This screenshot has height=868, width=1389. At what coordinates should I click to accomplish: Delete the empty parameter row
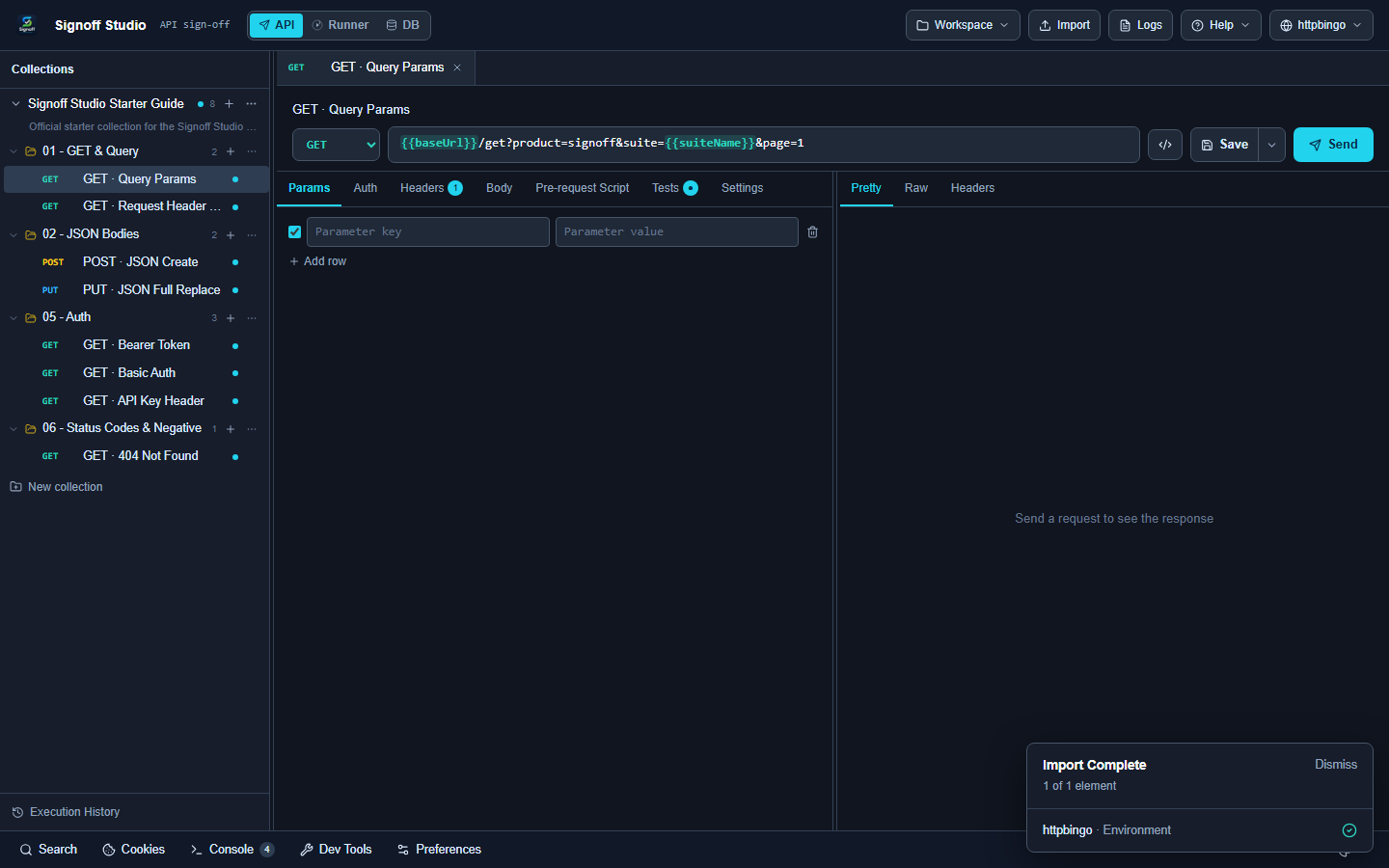[812, 232]
